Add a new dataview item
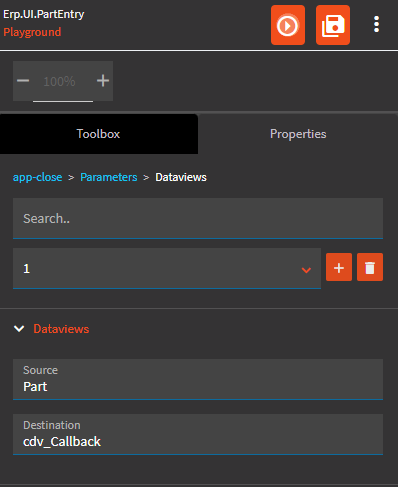Viewport: 398px width, 487px height. 339,267
